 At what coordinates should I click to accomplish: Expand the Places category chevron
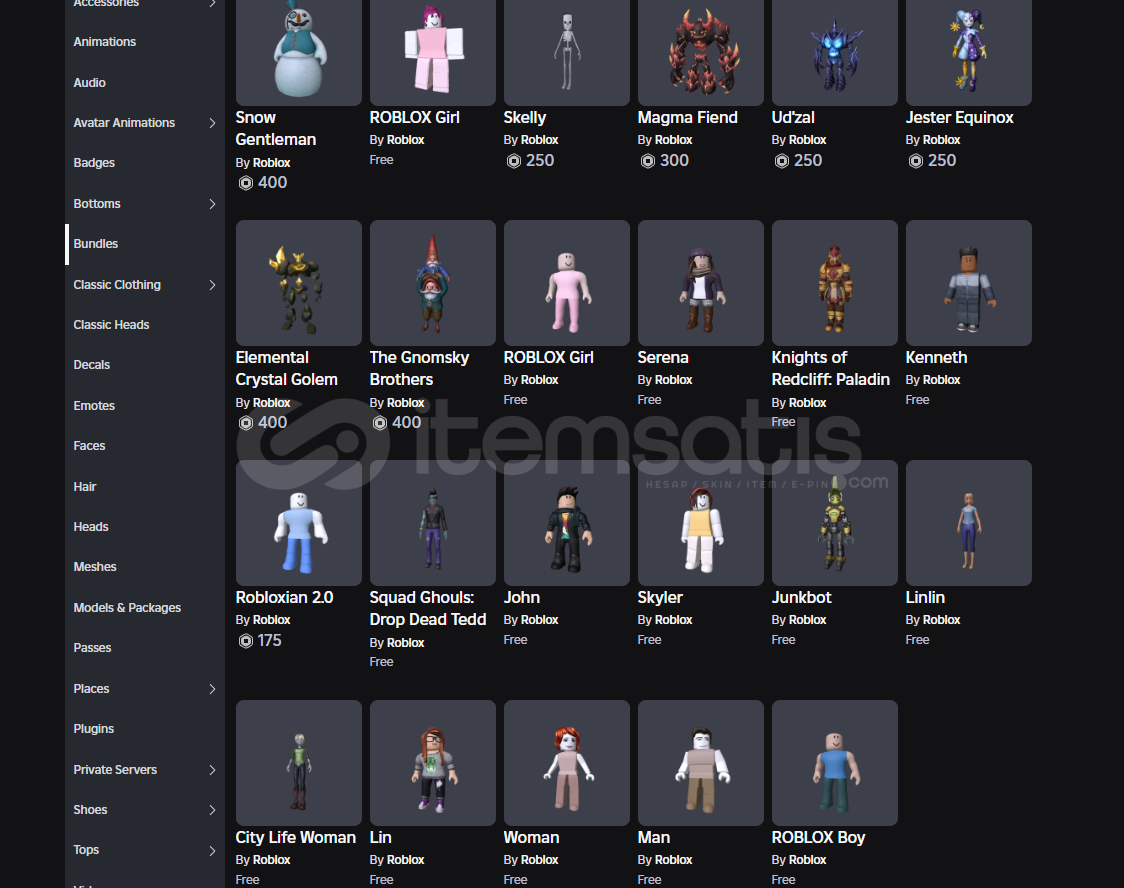(212, 689)
